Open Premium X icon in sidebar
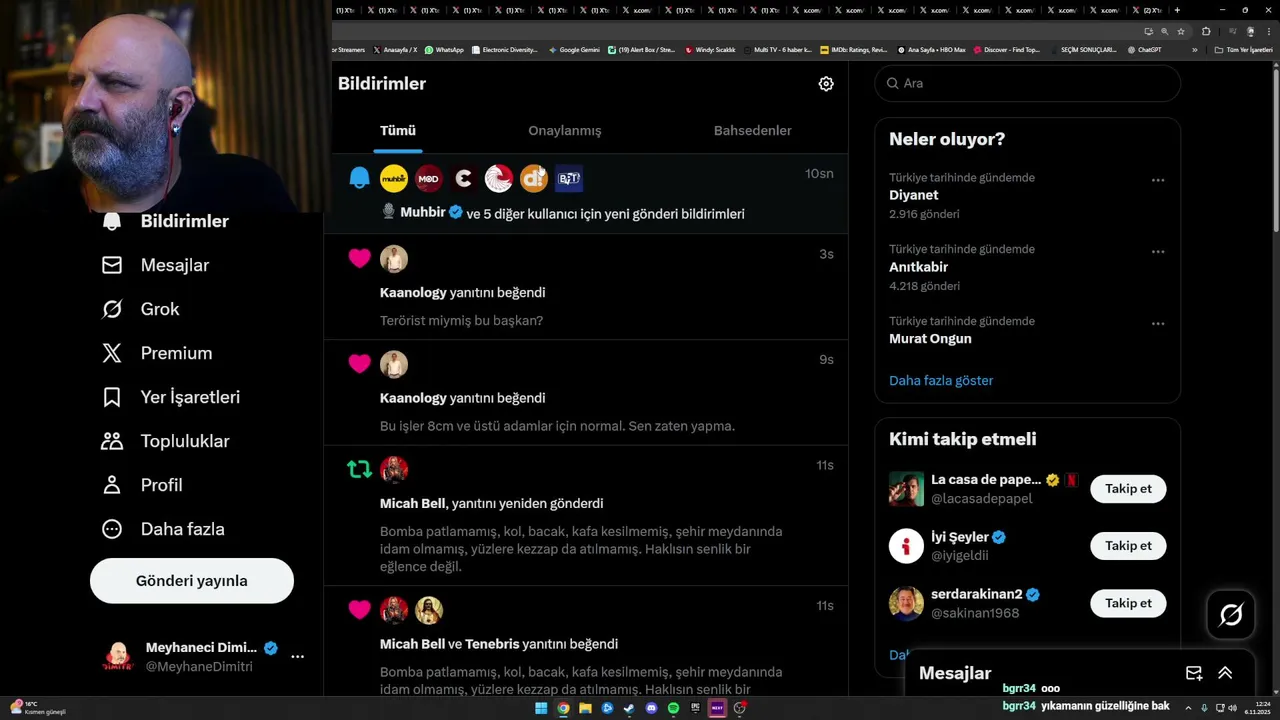This screenshot has height=720, width=1280. click(112, 353)
